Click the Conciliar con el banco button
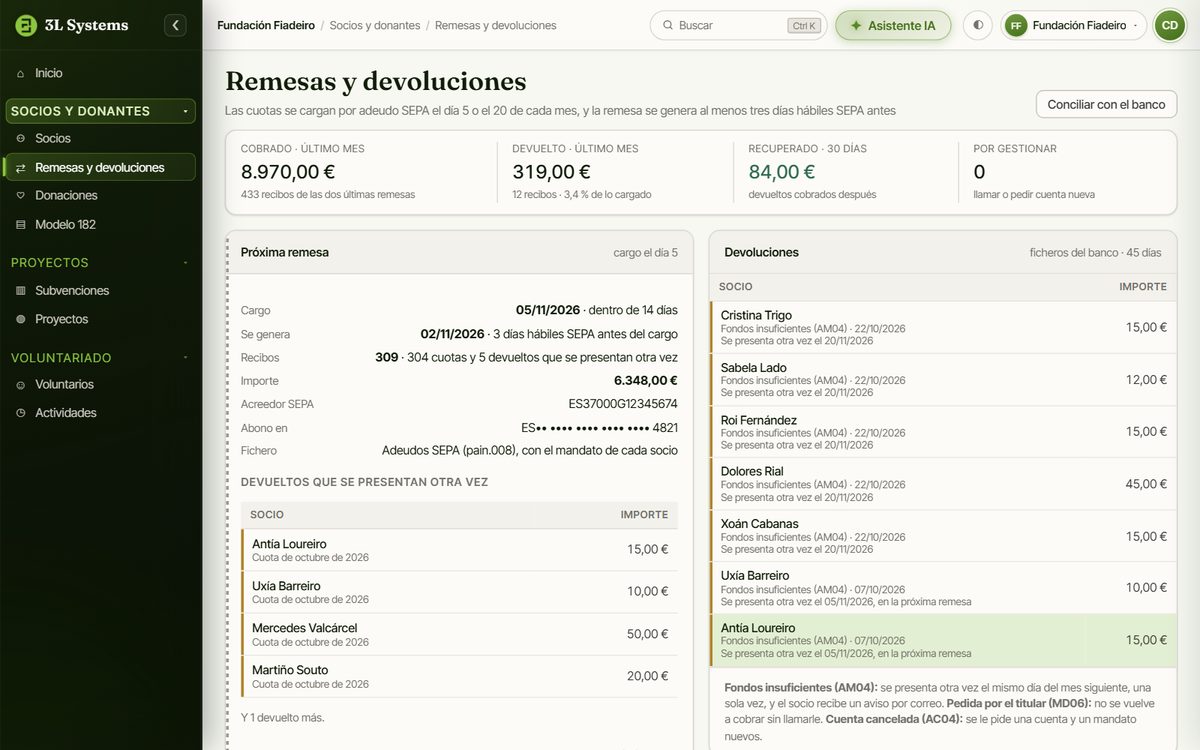Viewport: 1200px width, 750px height. click(1106, 104)
